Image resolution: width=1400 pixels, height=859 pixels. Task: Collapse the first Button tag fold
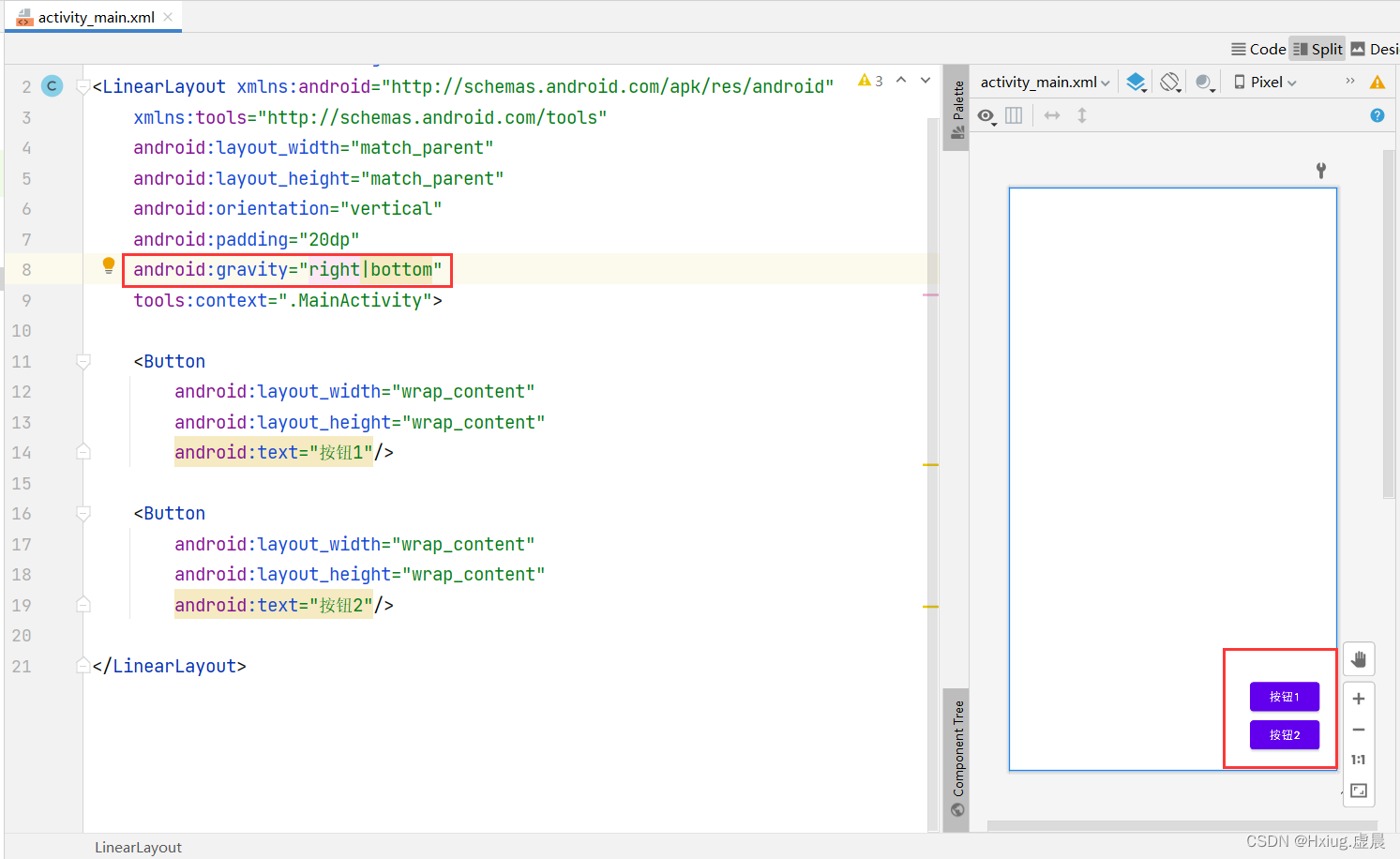click(x=83, y=362)
